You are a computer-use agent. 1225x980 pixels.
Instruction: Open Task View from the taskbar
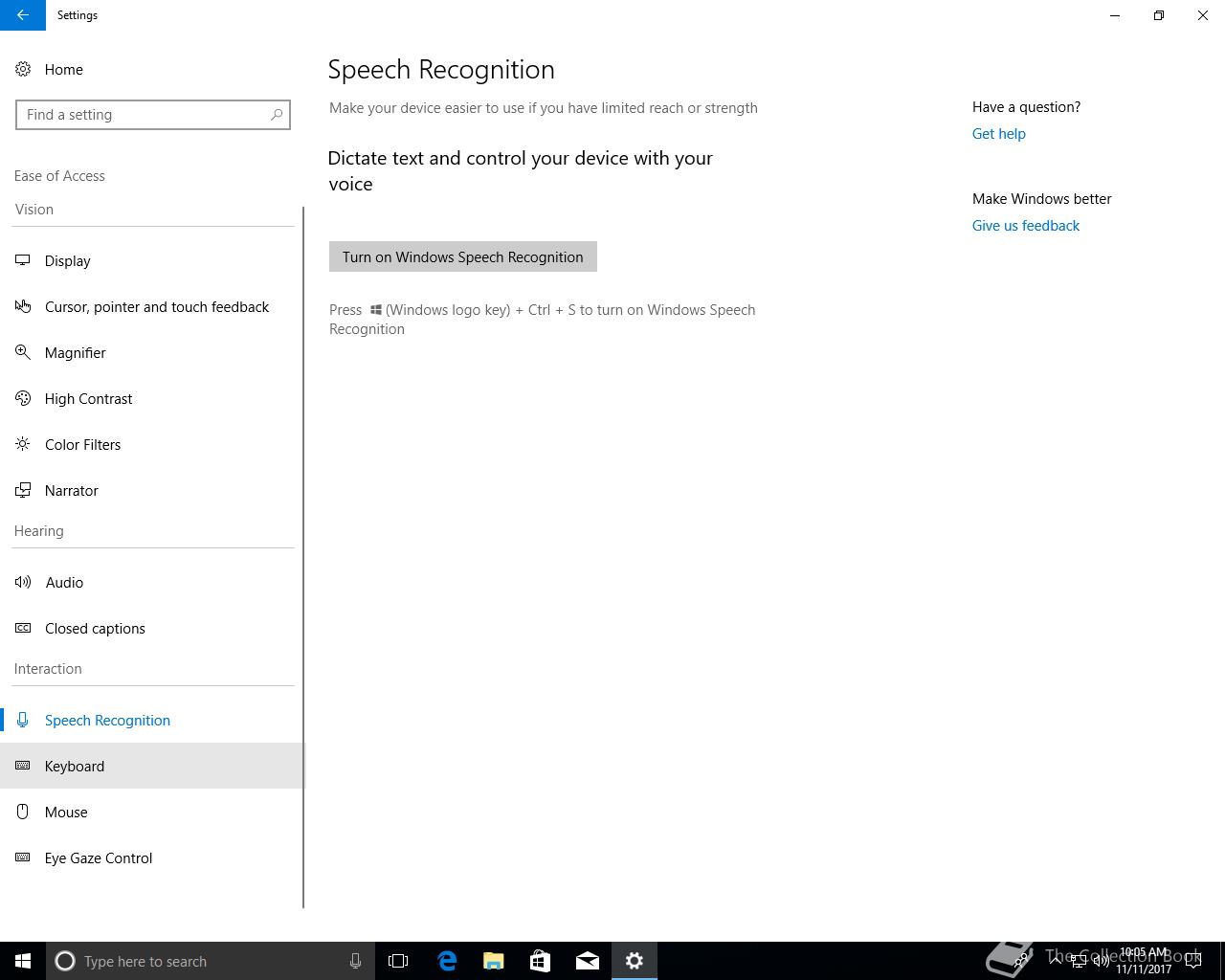[x=398, y=961]
